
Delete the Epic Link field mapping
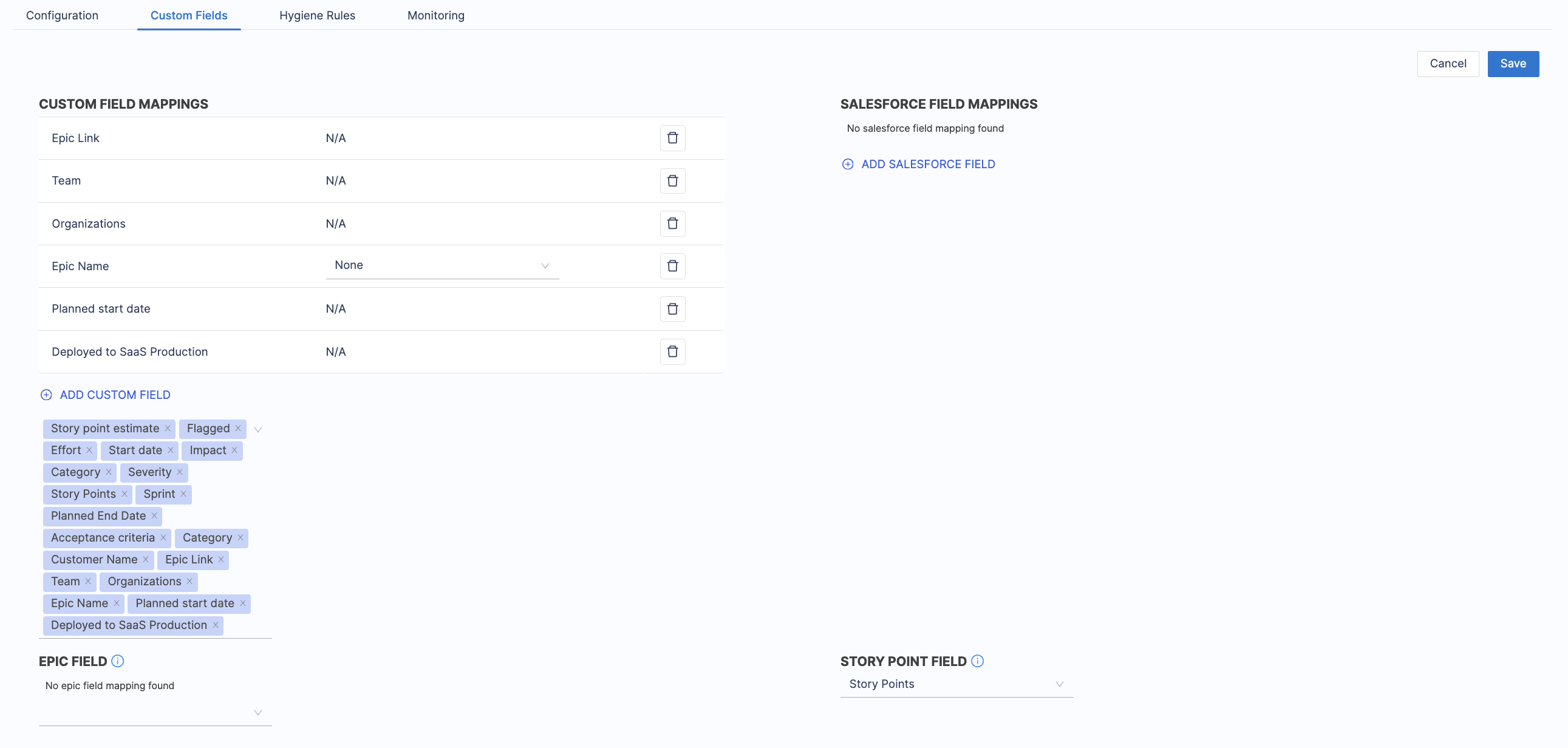coord(672,138)
